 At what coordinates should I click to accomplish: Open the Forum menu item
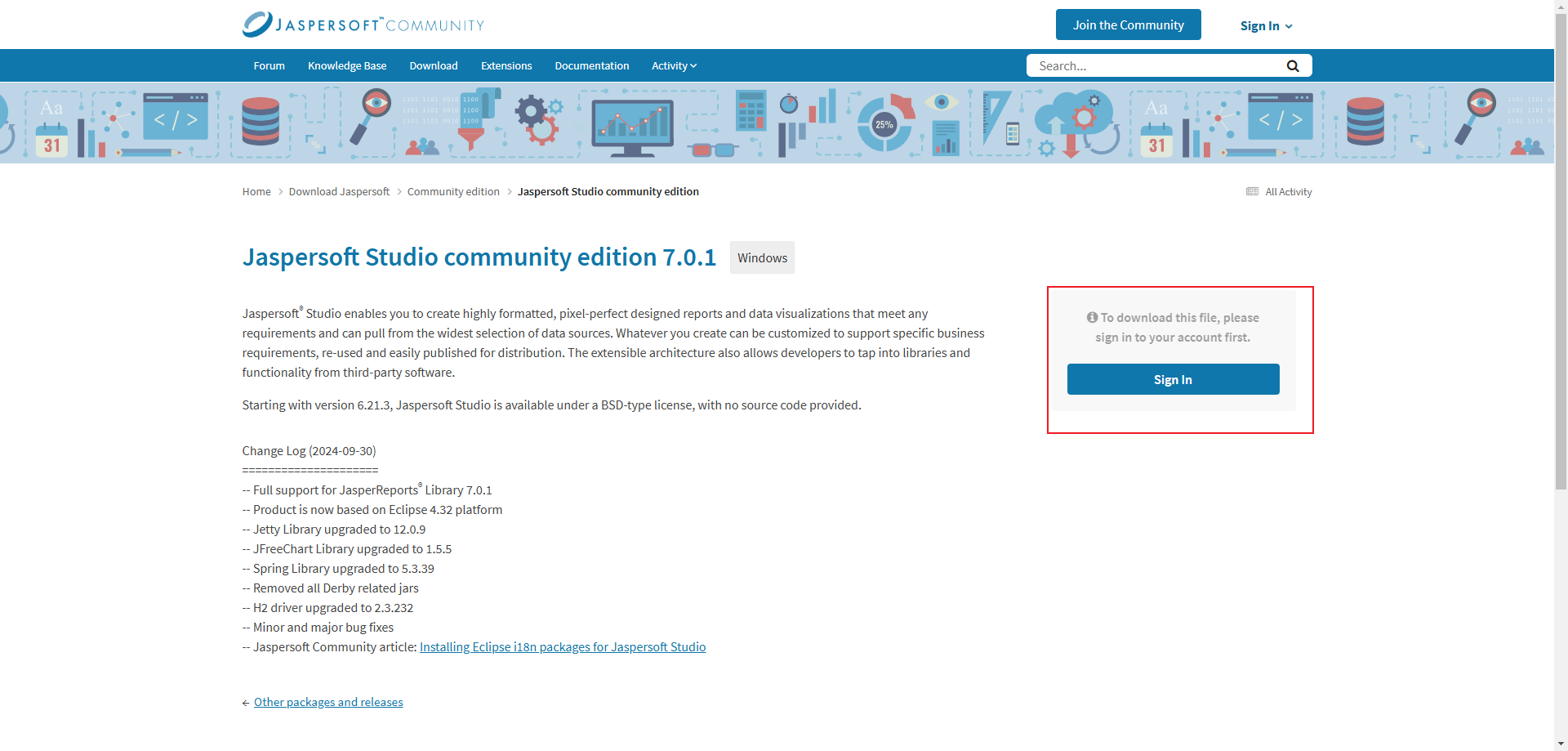pos(269,66)
